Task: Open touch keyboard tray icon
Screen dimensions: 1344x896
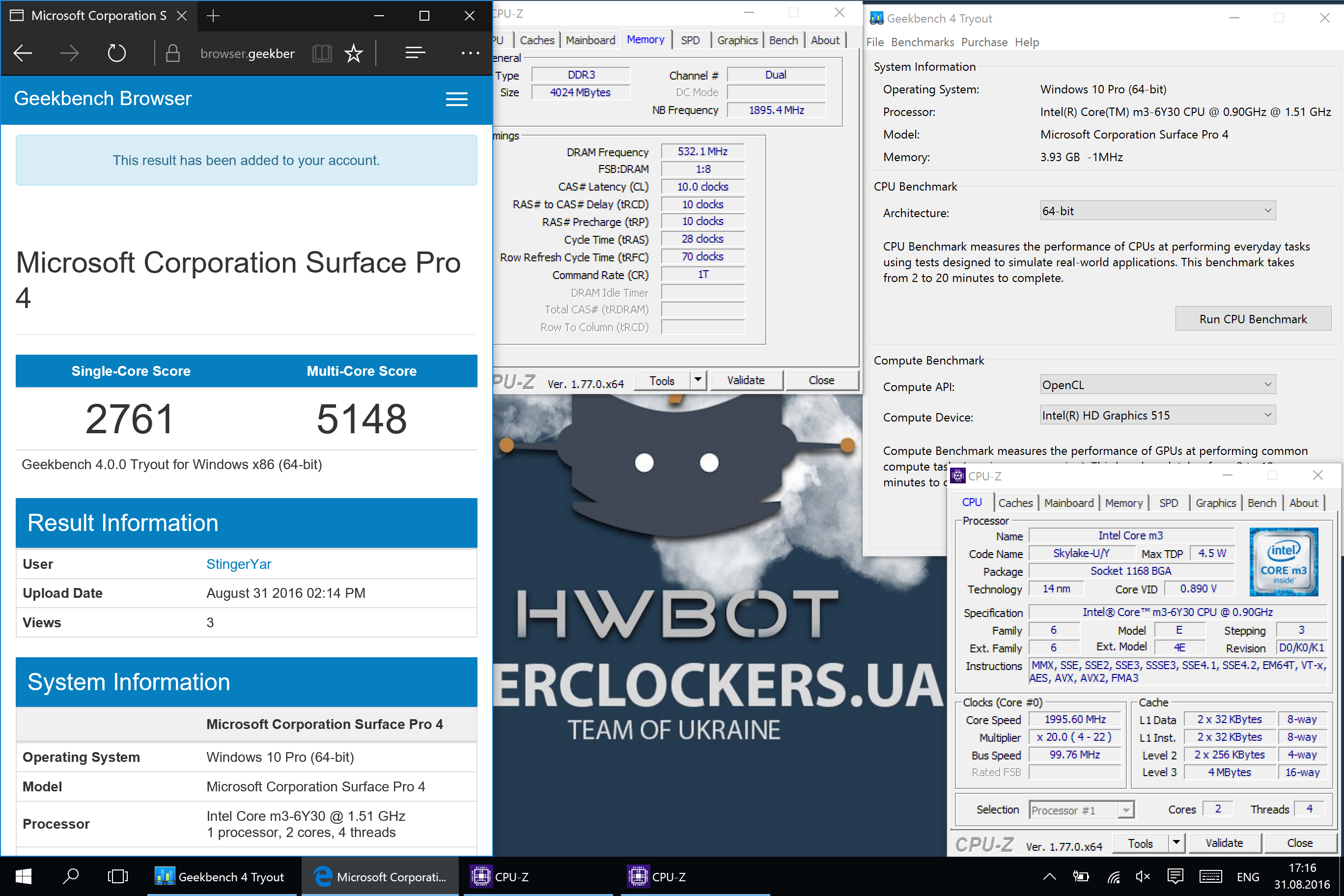Action: pos(1210,876)
